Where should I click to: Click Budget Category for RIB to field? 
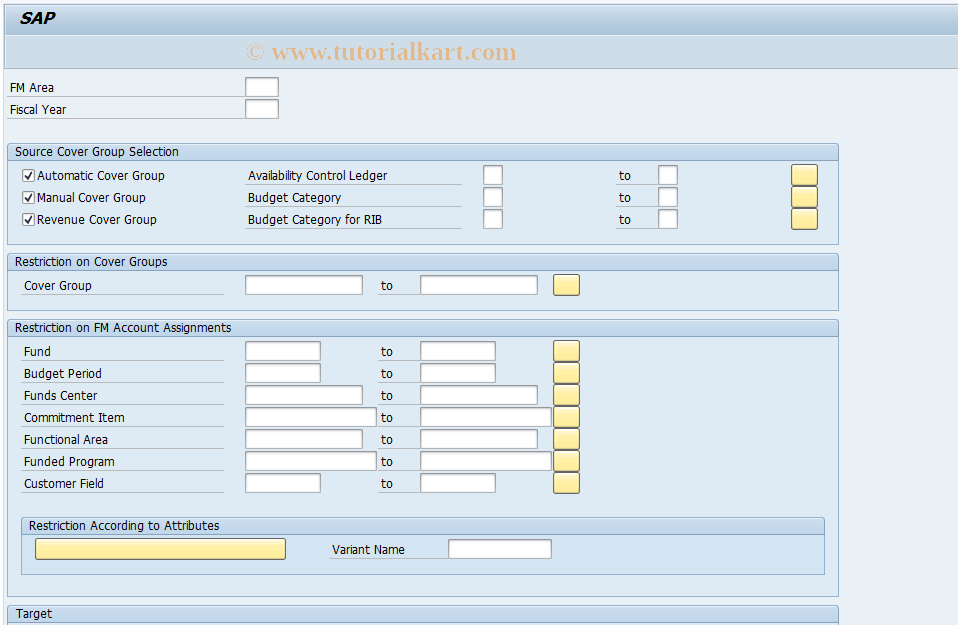pos(668,219)
